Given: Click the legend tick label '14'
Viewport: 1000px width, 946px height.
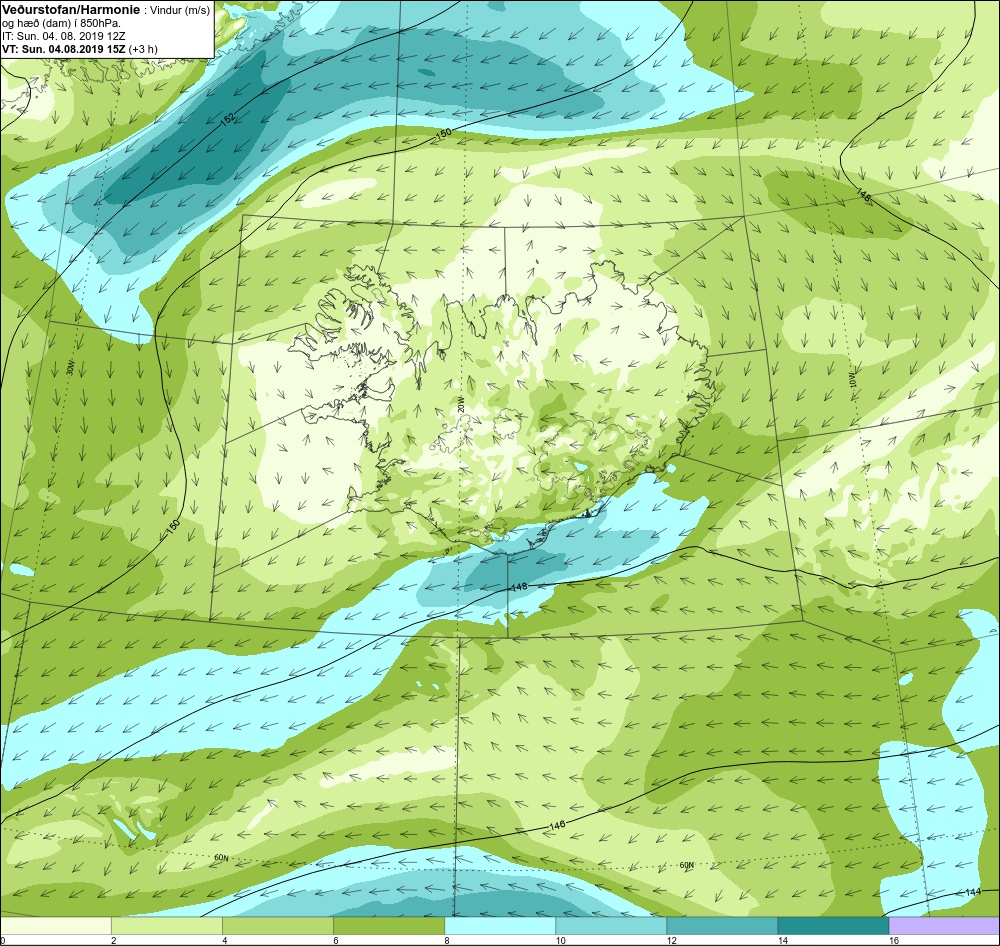Looking at the screenshot, I should point(782,940).
